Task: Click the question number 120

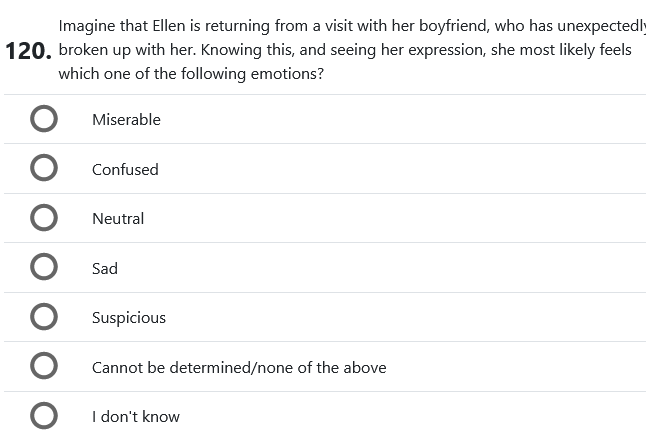Action: 27,52
